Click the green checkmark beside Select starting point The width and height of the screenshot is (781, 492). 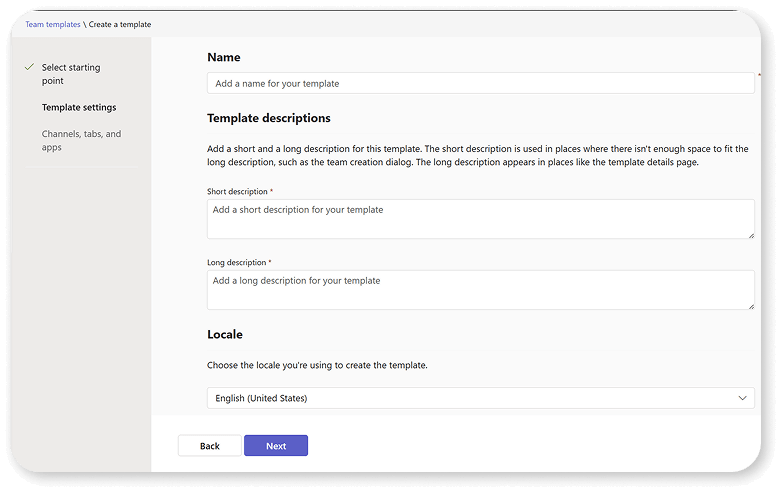pyautogui.click(x=29, y=67)
